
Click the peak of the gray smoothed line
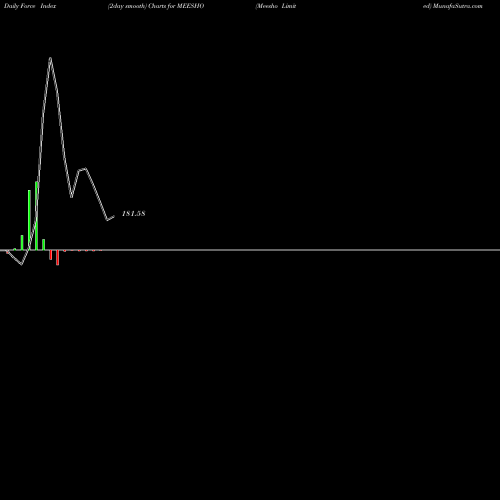50,58
